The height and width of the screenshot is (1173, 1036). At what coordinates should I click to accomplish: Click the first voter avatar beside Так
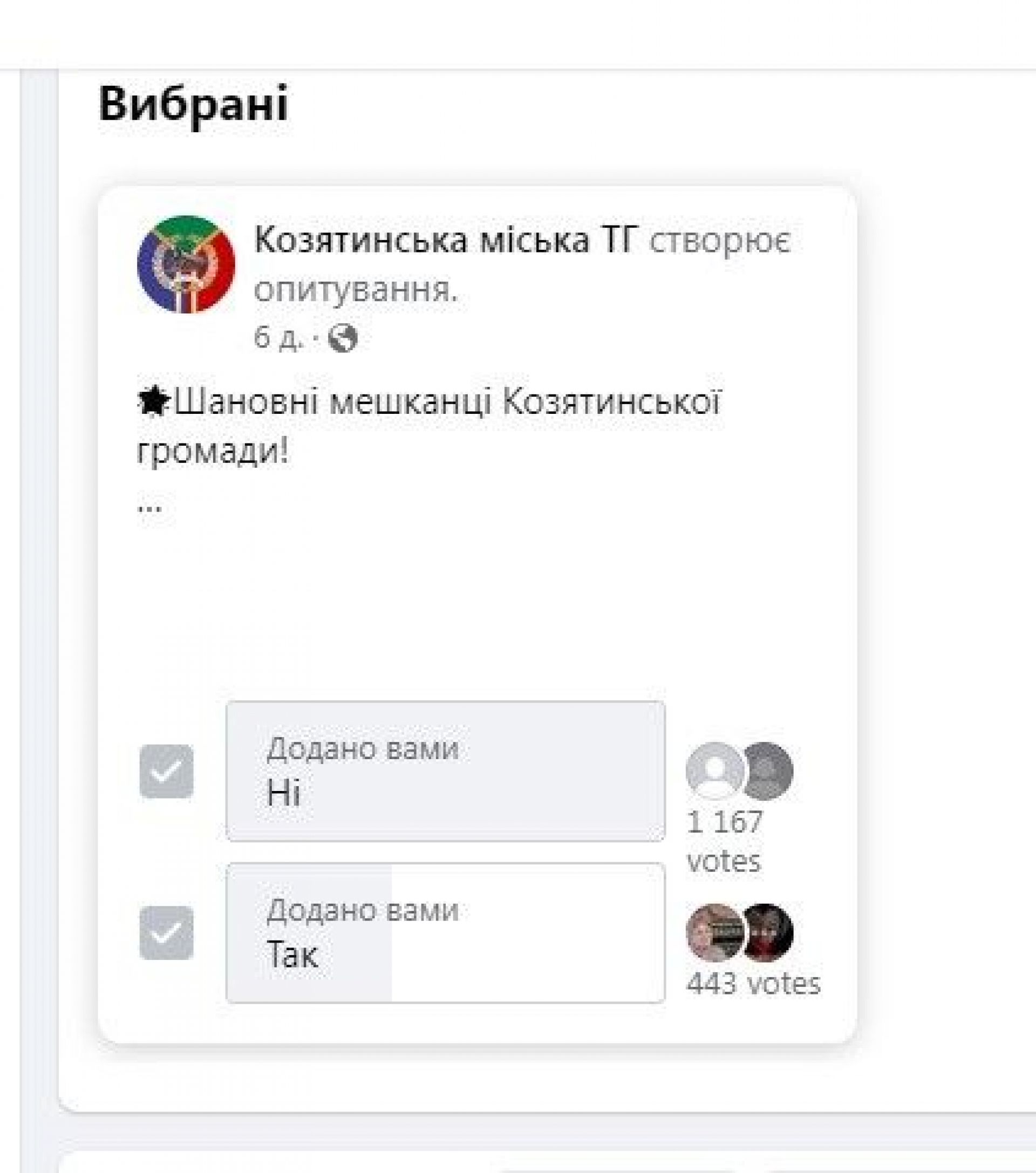point(714,932)
